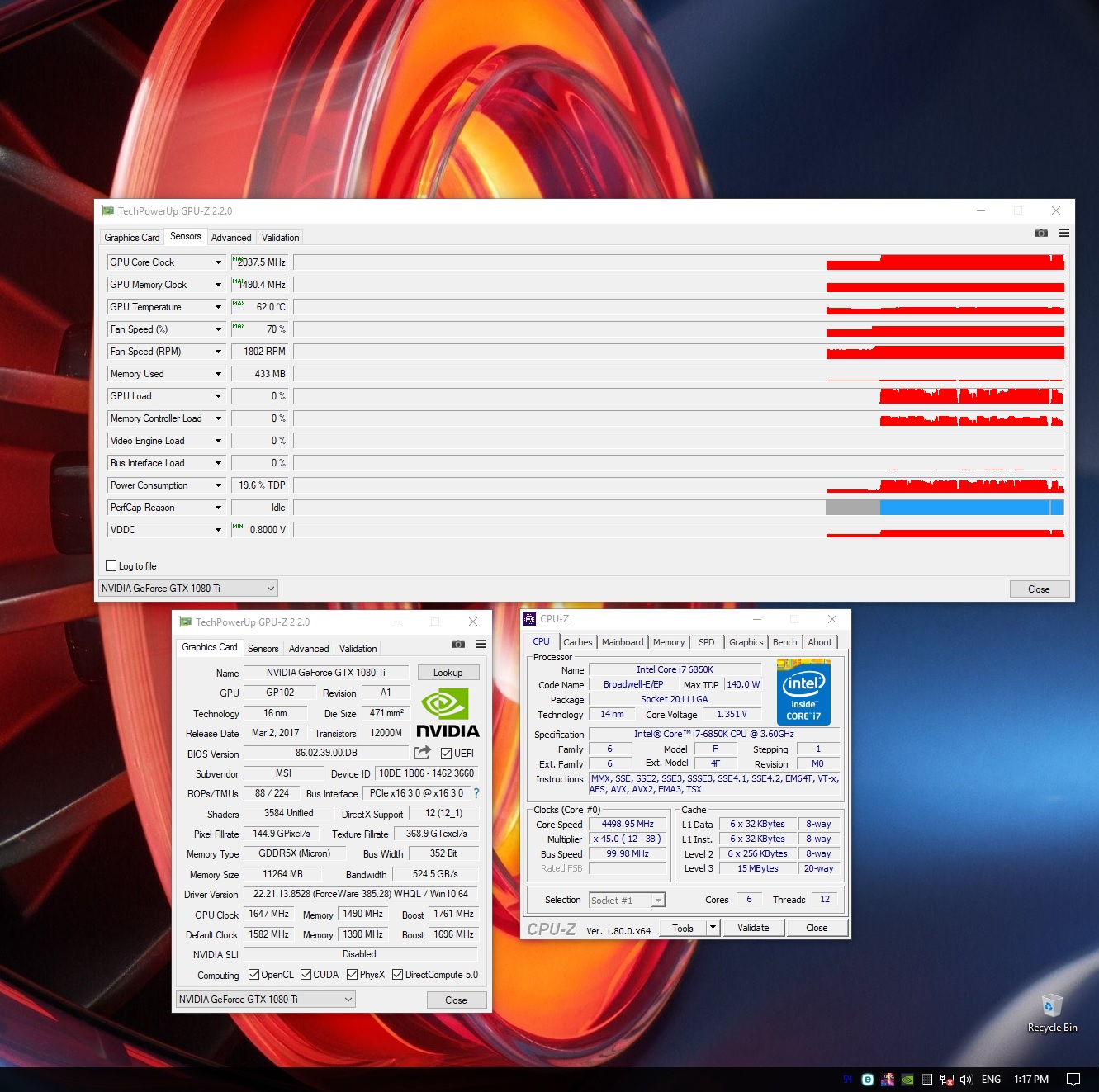Open the hamburger menu in GPU-Z Graphics Card window

[481, 644]
